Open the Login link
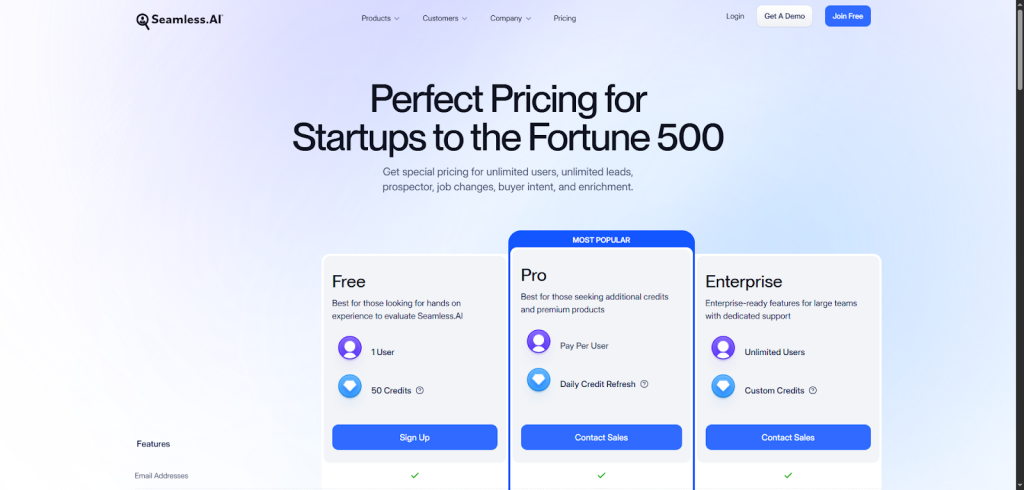The image size is (1024, 490). [735, 16]
